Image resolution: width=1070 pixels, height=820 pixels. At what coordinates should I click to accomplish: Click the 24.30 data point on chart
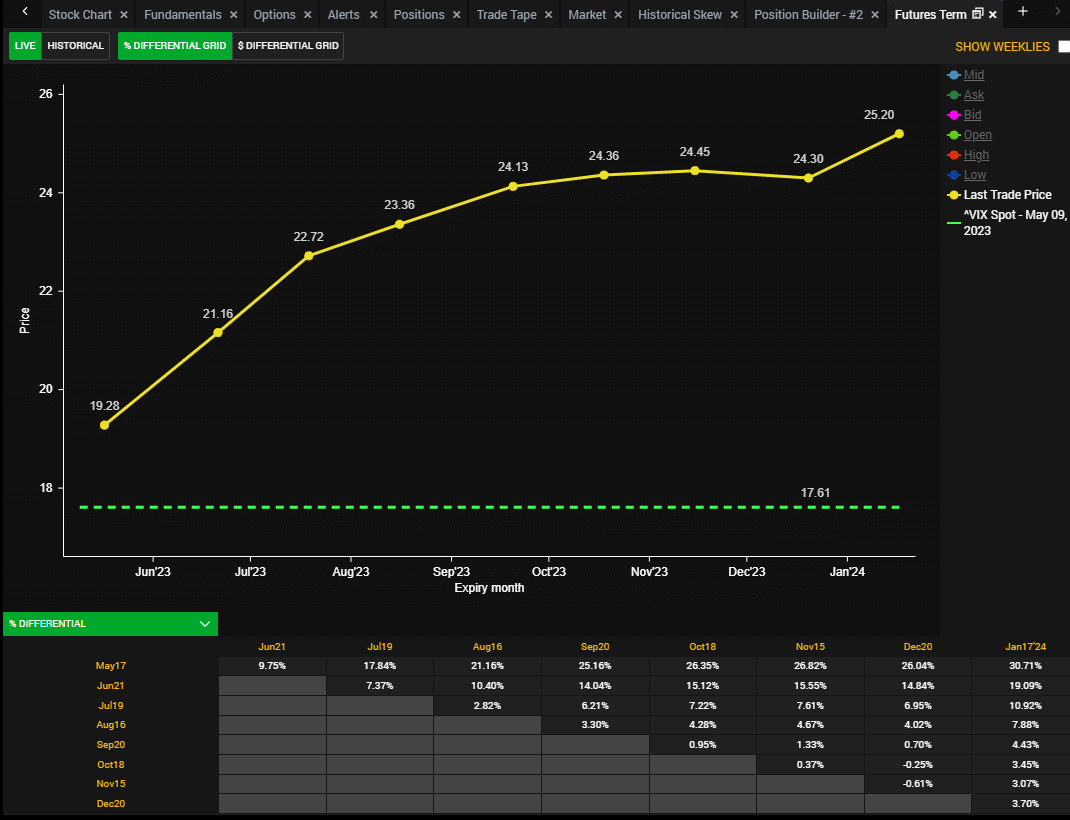809,177
